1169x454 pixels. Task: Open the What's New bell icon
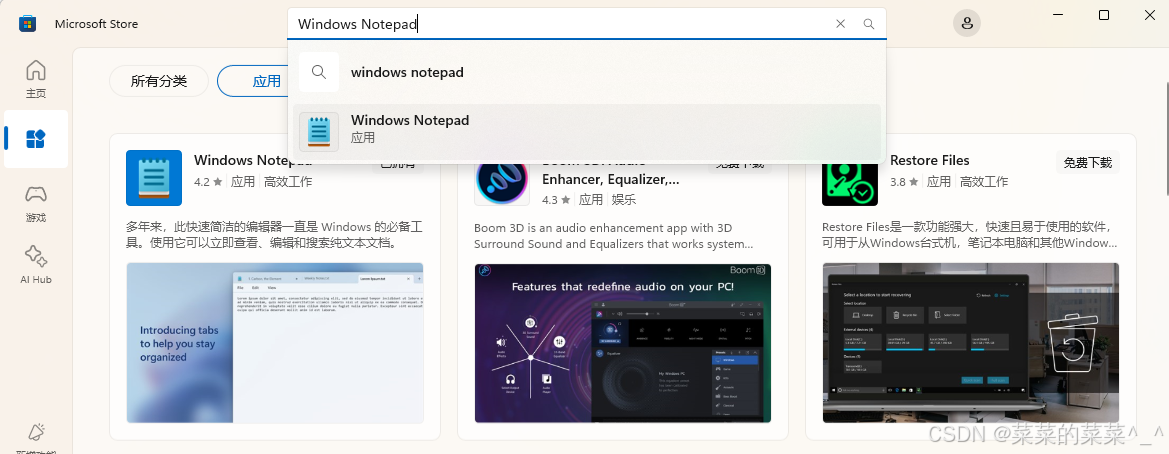36,432
